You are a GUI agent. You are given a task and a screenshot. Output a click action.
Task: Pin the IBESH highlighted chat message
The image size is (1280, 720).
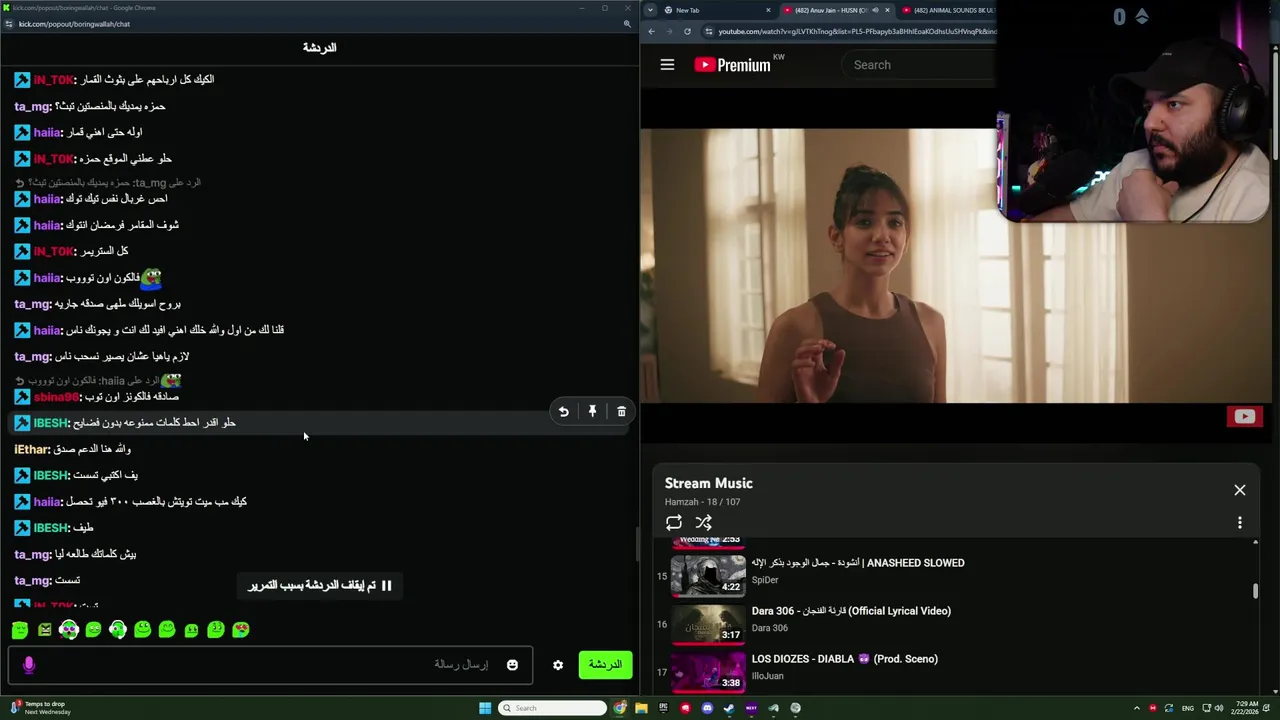pos(592,412)
